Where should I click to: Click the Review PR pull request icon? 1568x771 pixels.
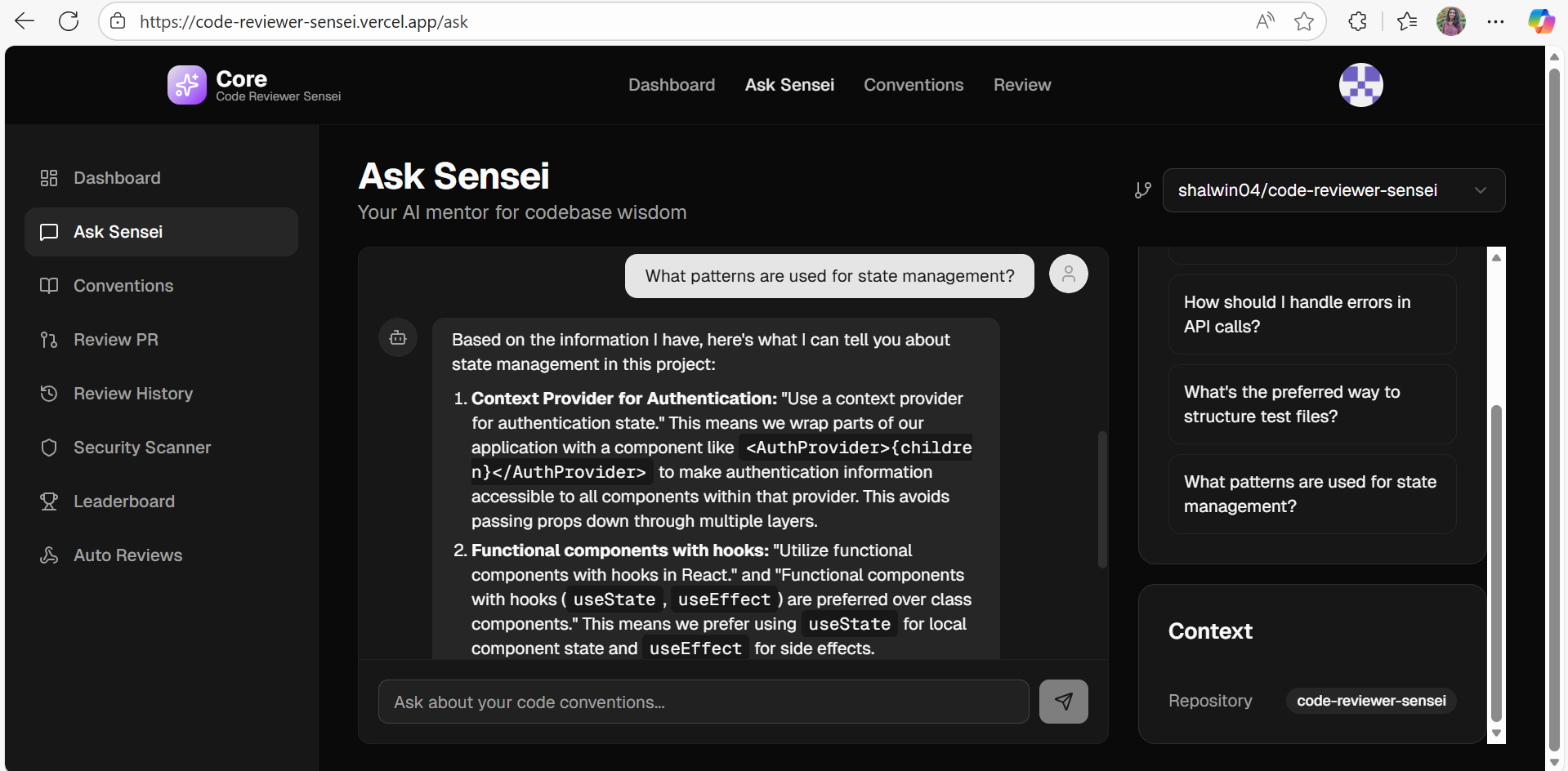pos(49,340)
